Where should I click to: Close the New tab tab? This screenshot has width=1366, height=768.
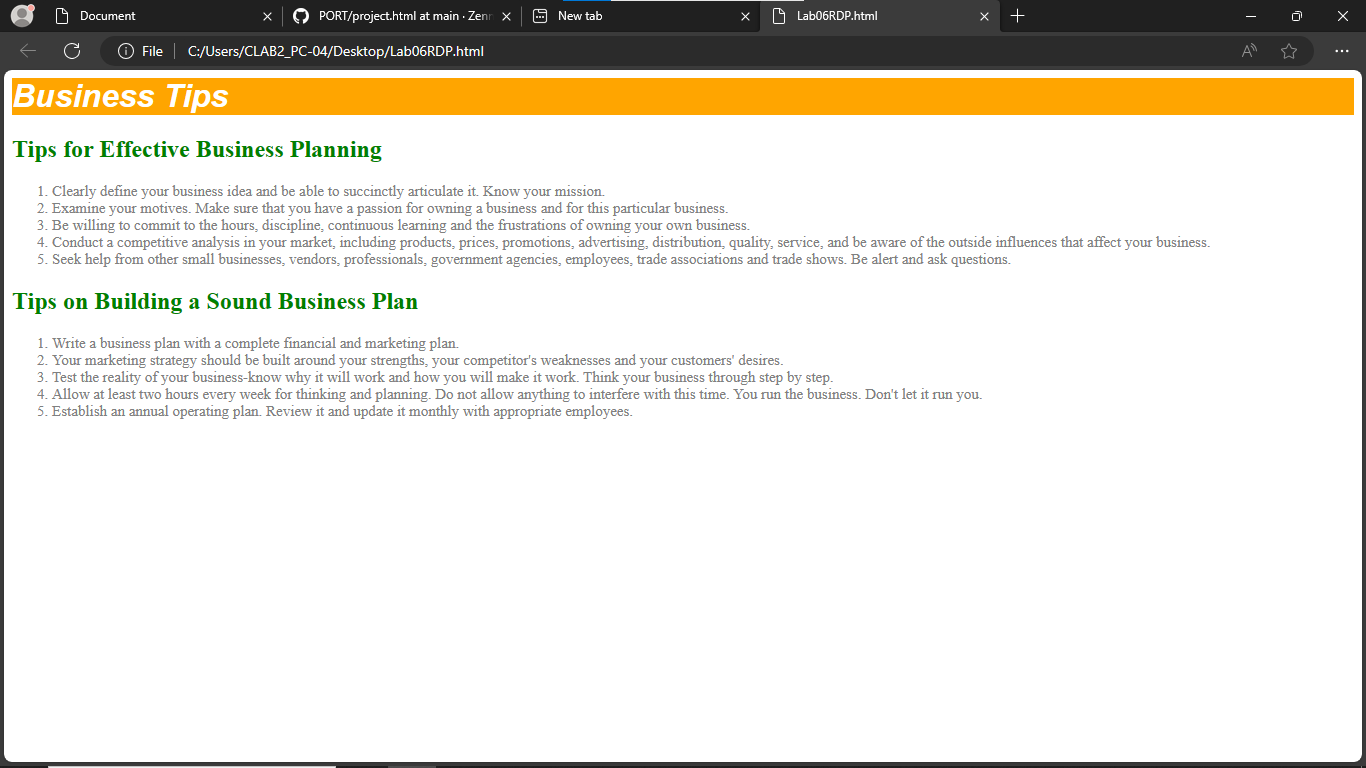745,16
